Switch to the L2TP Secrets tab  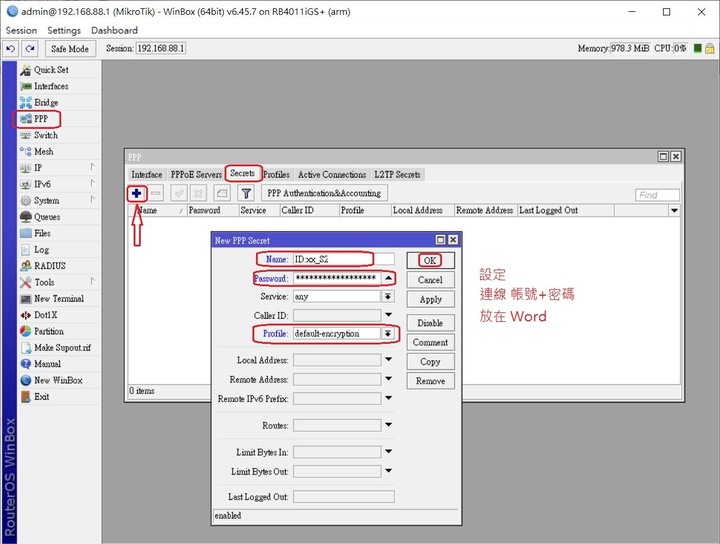coord(397,174)
